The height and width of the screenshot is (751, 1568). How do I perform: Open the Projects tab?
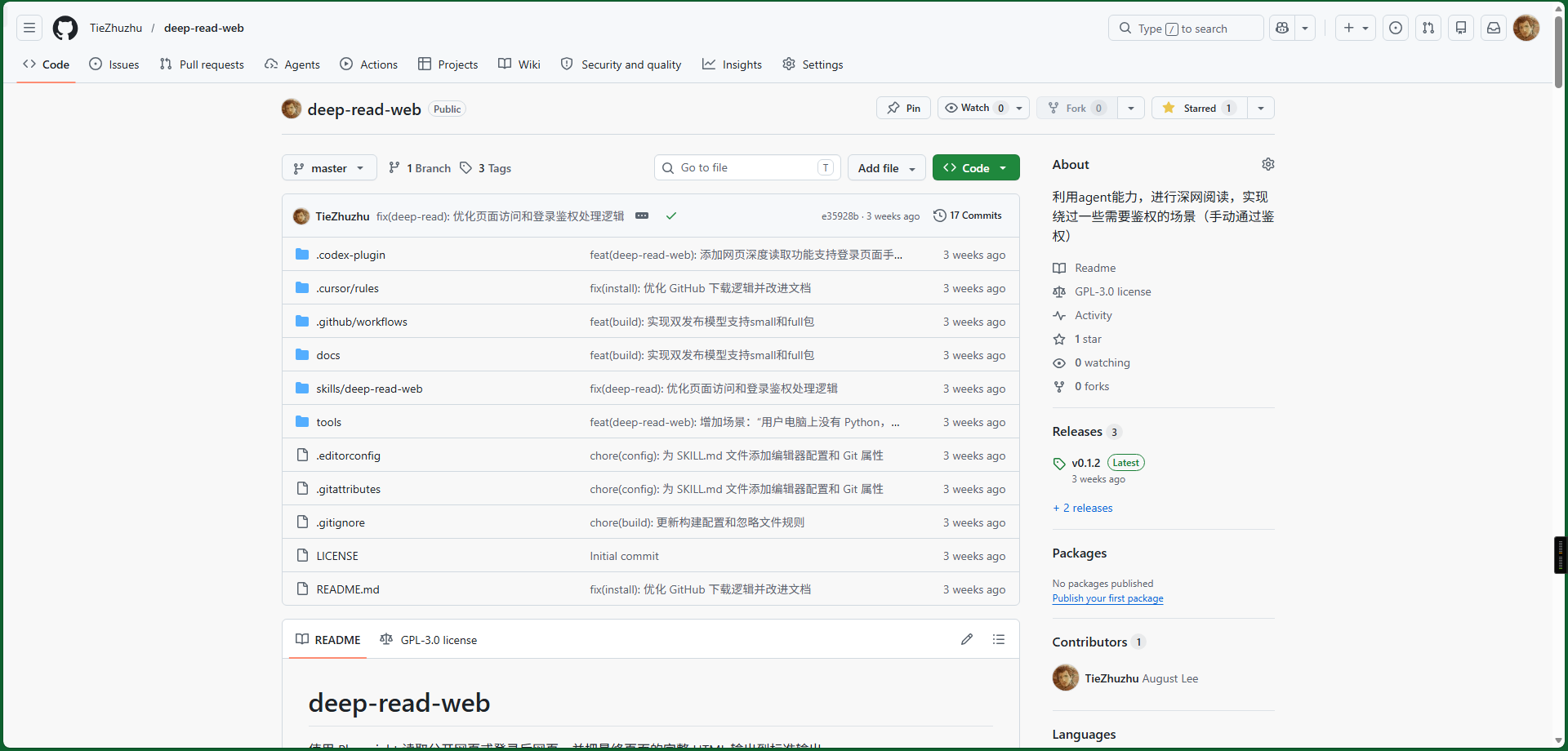click(448, 64)
